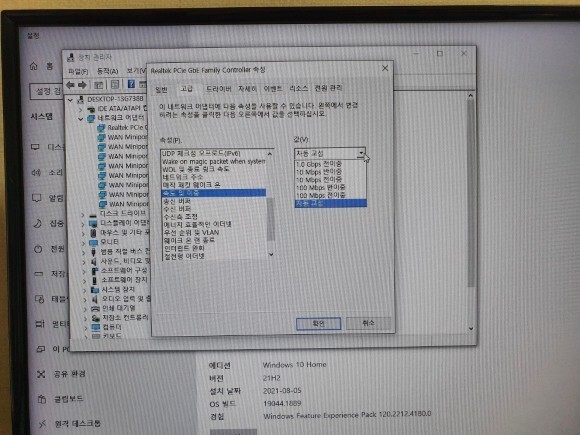Select 에너지 효율적인 이더넷 property
The image size is (580, 435).
click(215, 225)
